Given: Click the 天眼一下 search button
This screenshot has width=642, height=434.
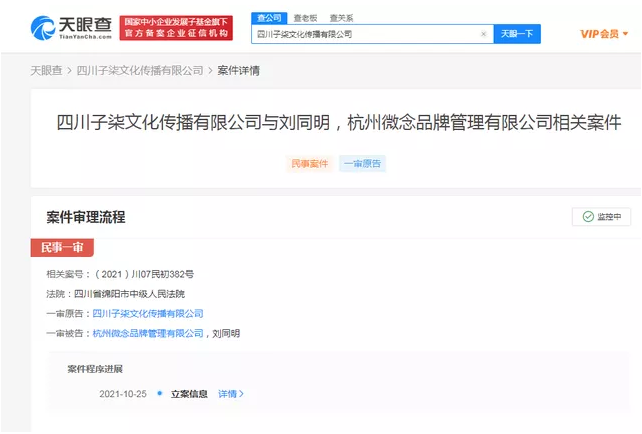Looking at the screenshot, I should (x=517, y=34).
